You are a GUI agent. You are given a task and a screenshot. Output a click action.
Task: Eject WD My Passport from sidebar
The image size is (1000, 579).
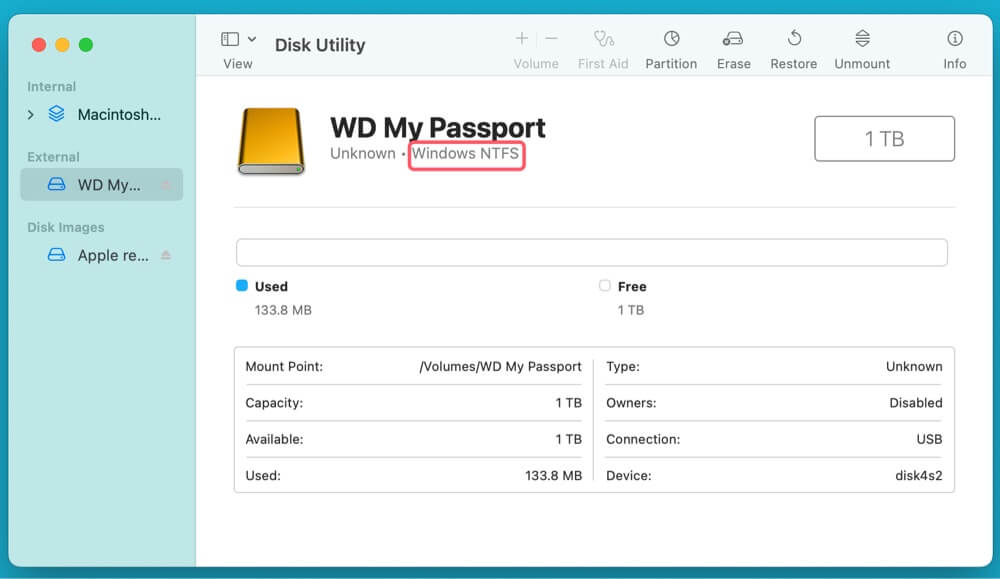[166, 185]
